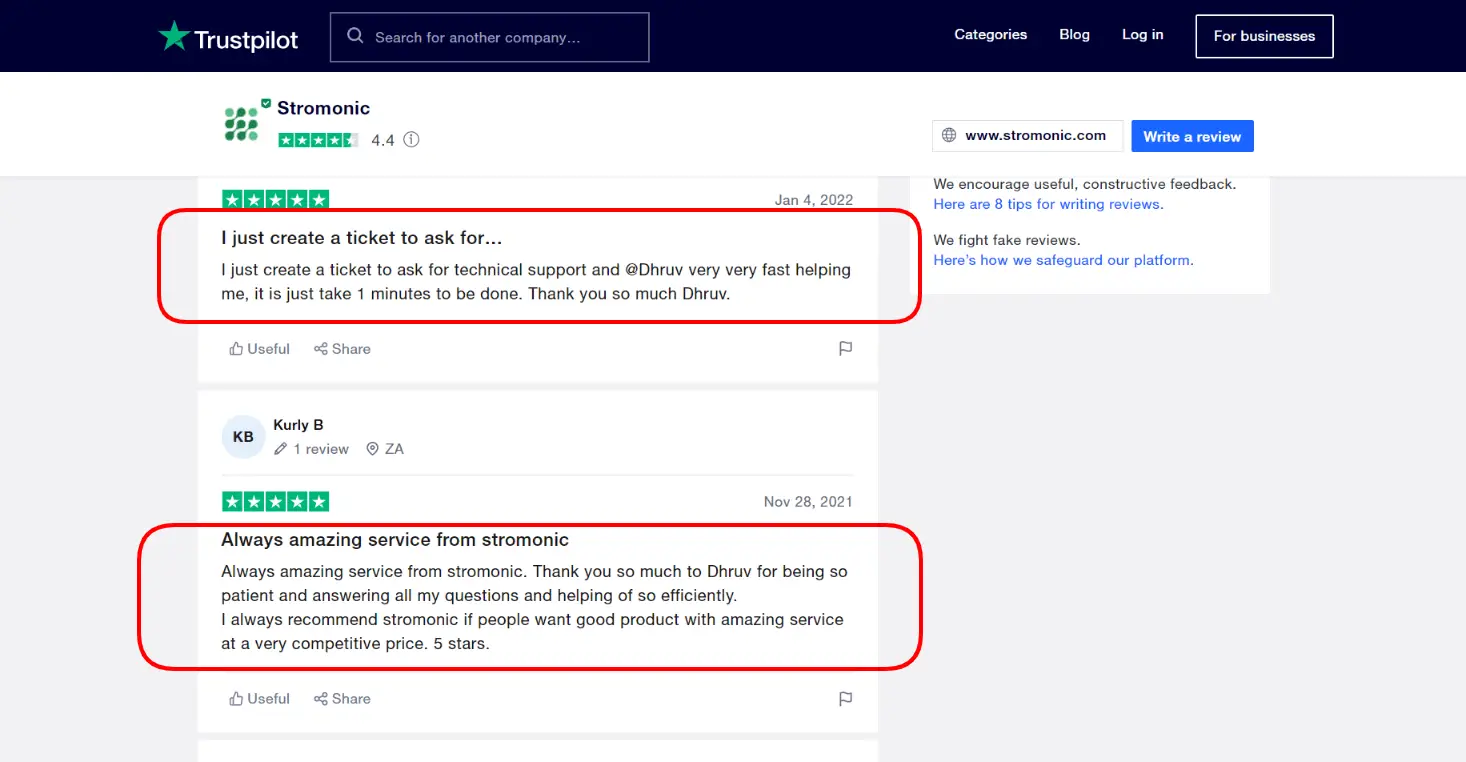This screenshot has width=1466, height=762.
Task: Click the ZA location pin on Kurly B's profile
Action: [x=372, y=448]
